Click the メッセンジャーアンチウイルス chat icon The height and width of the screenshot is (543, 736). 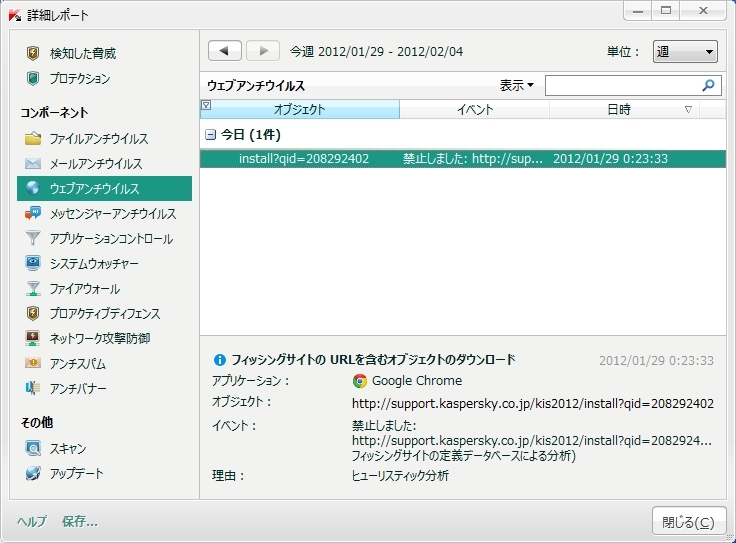pos(33,214)
